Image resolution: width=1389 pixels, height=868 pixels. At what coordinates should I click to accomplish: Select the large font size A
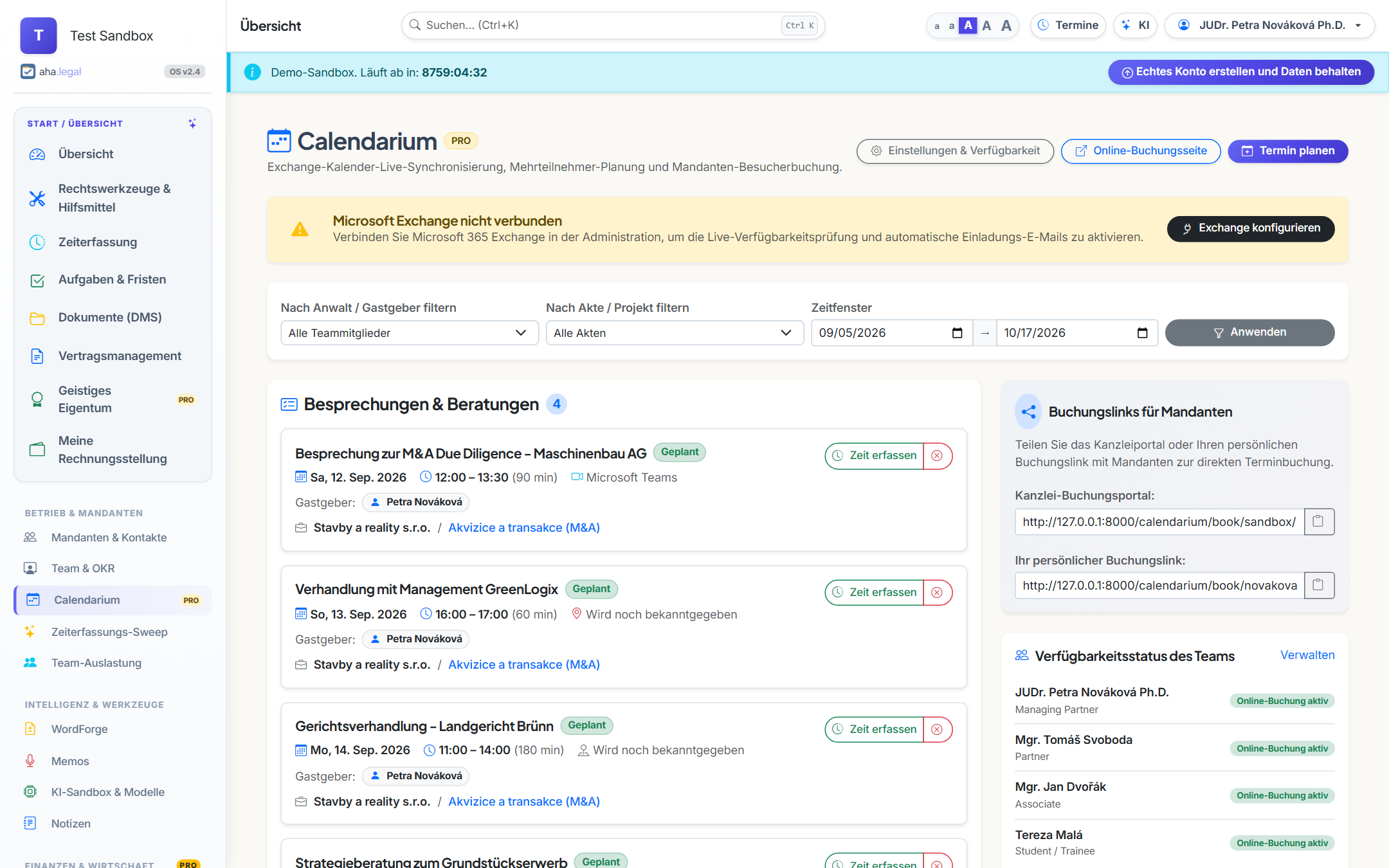pos(986,26)
